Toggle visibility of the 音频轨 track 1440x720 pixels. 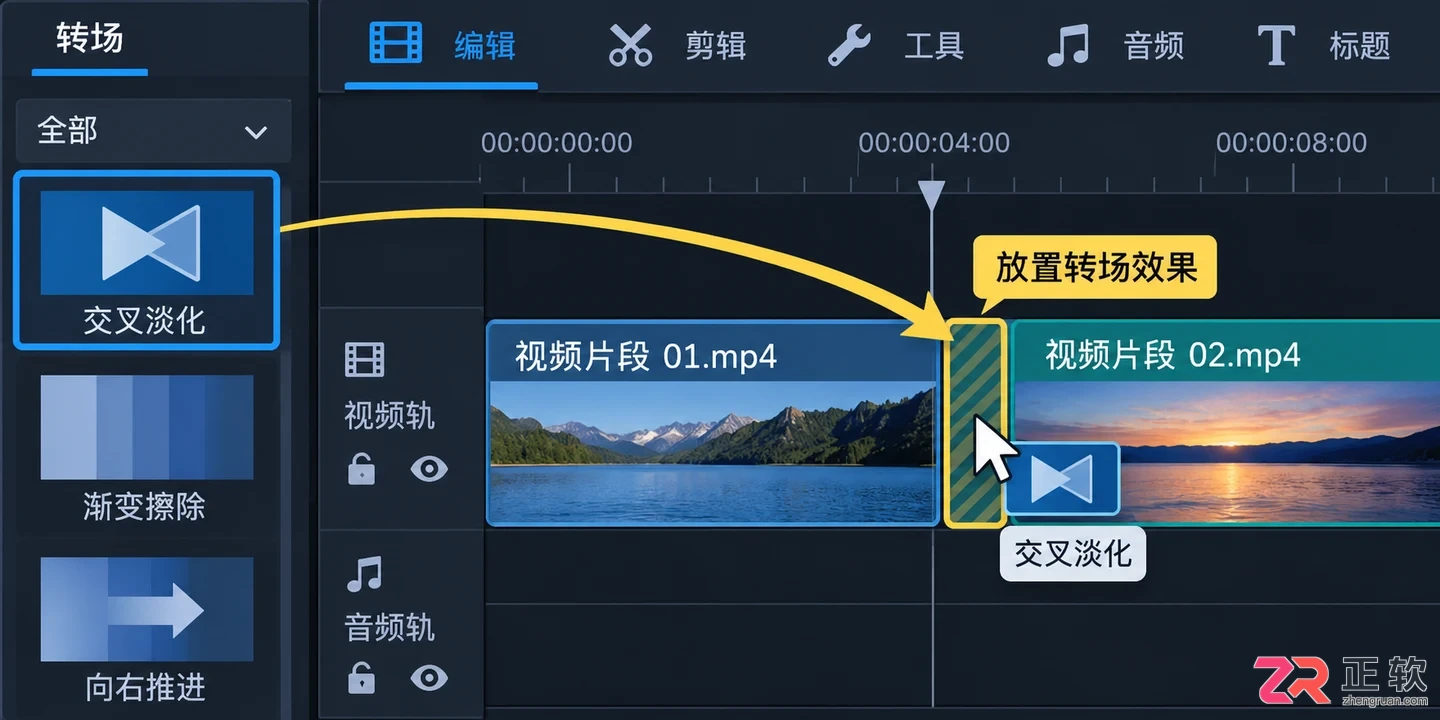[429, 678]
